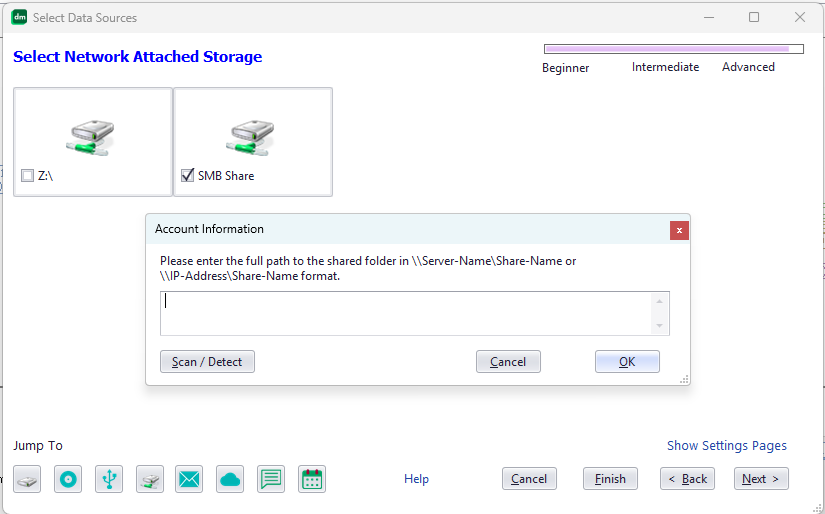Click the Z:\ network drive icon
825x514 pixels.
pos(90,138)
